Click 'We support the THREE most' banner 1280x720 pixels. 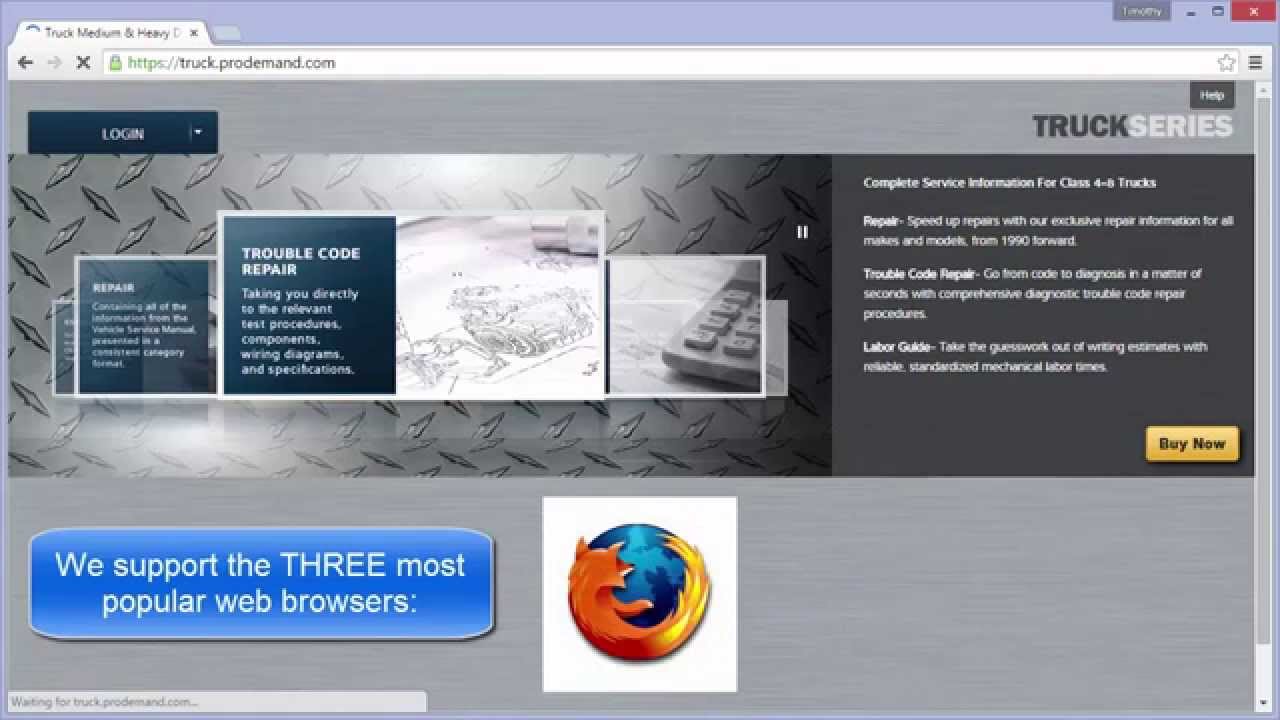point(261,583)
